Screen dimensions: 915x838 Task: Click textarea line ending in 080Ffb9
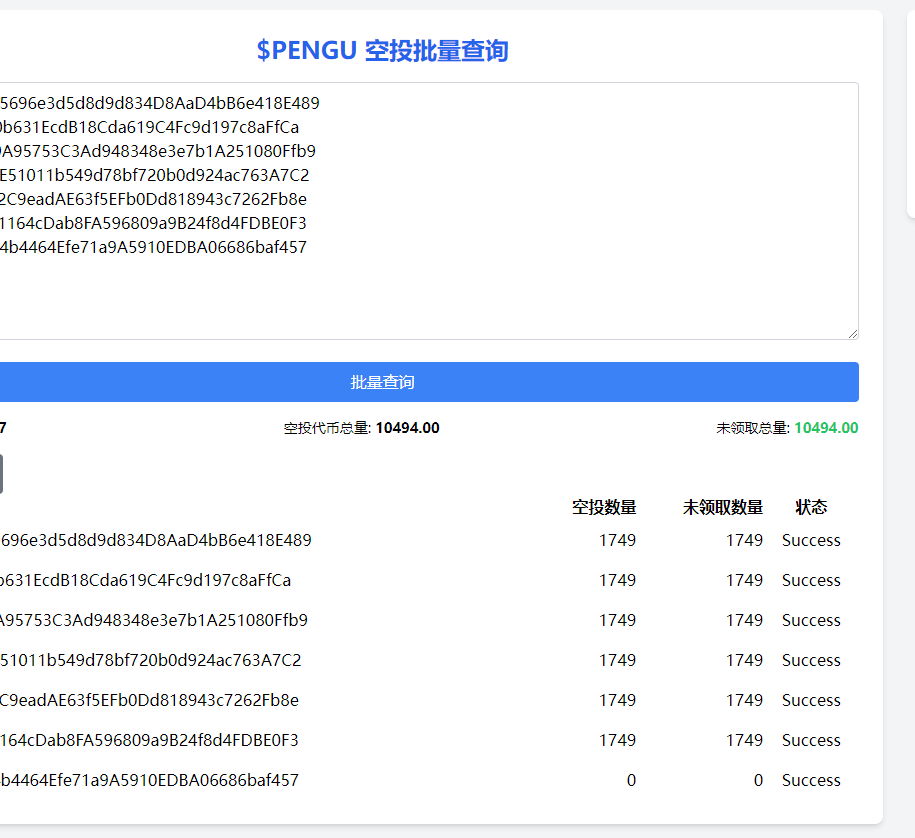click(158, 151)
